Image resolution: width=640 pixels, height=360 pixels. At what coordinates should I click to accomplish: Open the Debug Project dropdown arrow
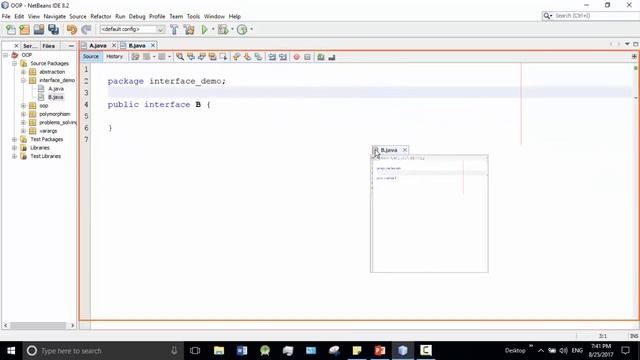coord(232,29)
